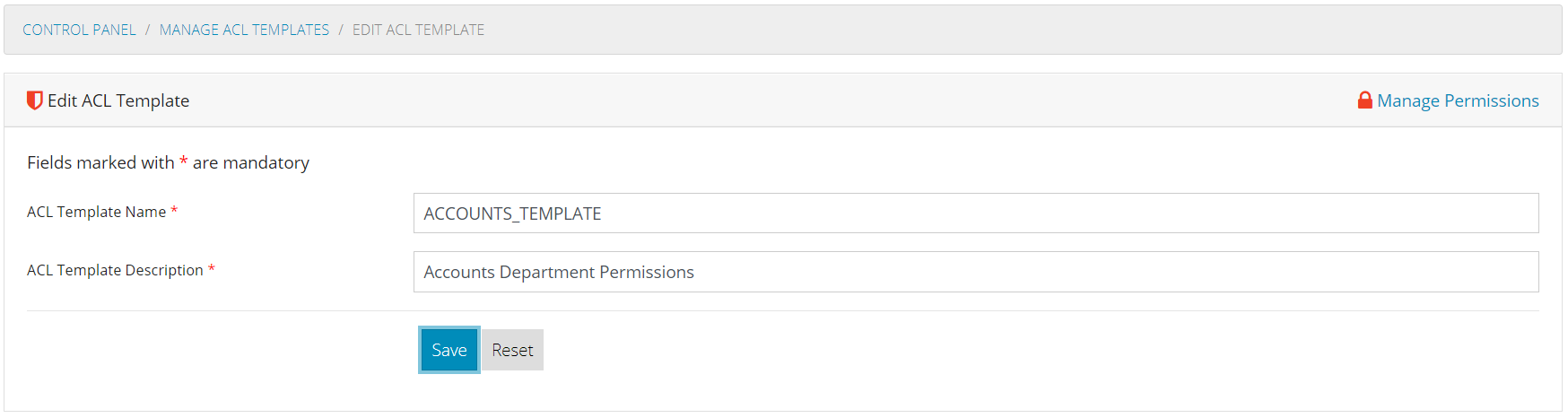This screenshot has width=1568, height=418.
Task: Click the ACL Template Name label
Action: coord(97,212)
